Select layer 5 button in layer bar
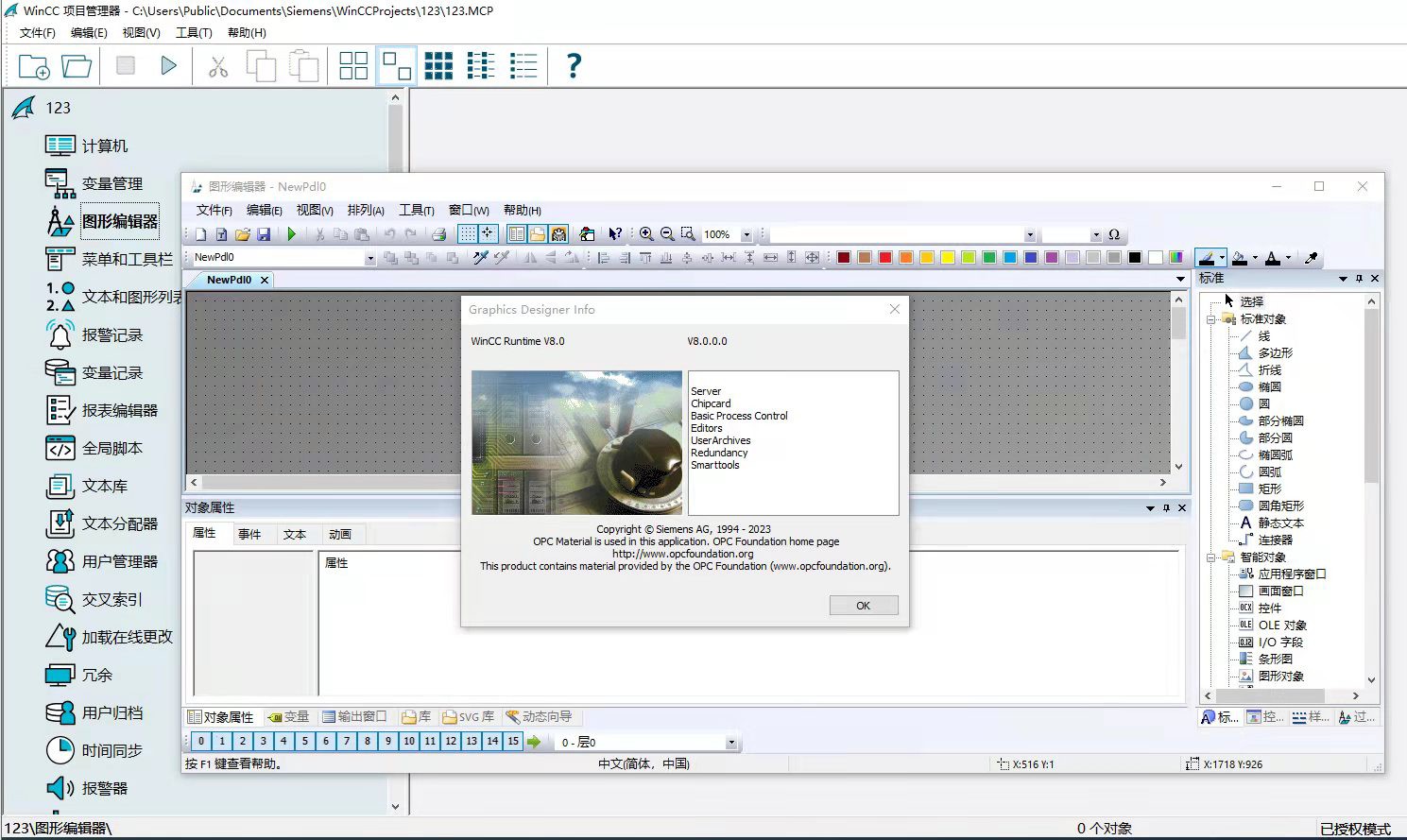Image resolution: width=1407 pixels, height=840 pixels. pyautogui.click(x=305, y=742)
